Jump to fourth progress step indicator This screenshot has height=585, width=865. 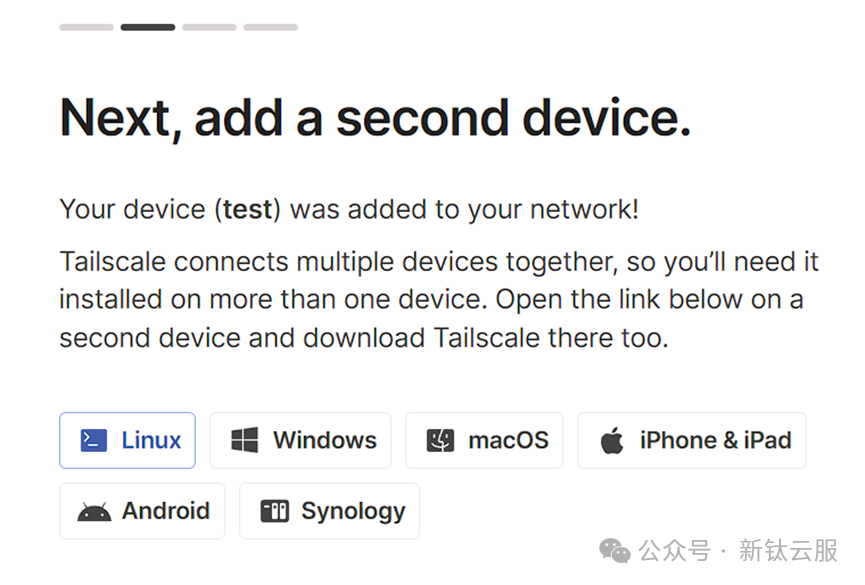(271, 27)
